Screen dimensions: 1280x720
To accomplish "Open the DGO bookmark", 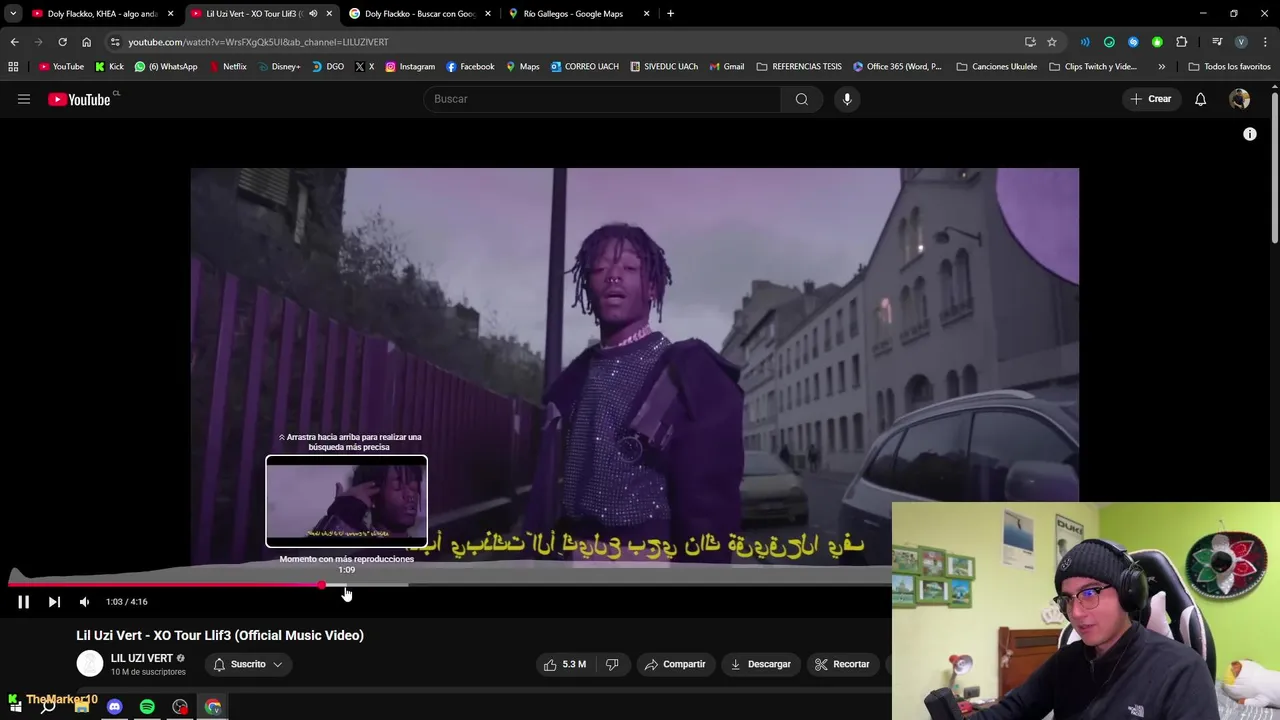I will pyautogui.click(x=327, y=67).
